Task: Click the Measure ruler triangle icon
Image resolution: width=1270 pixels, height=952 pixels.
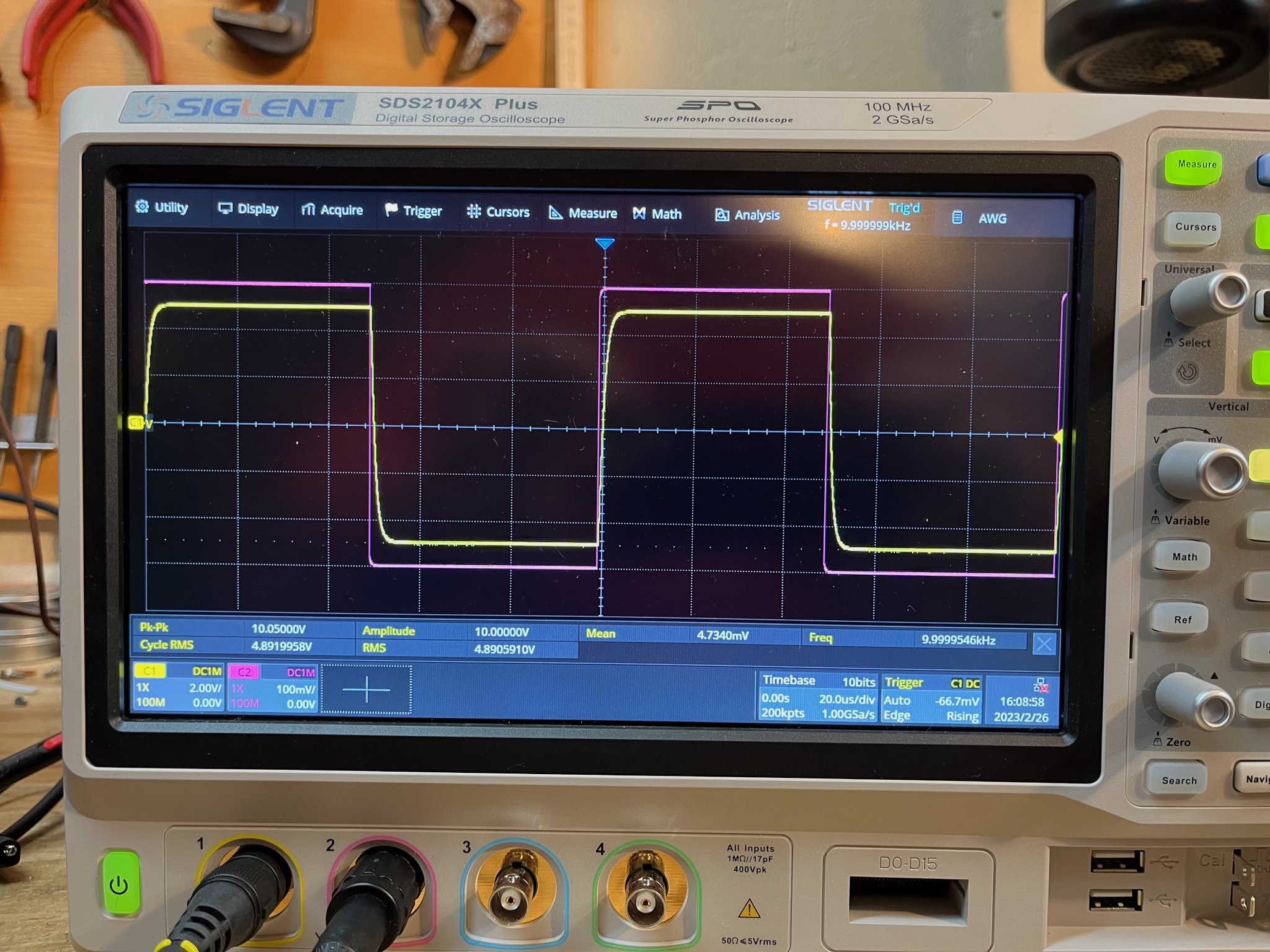Action: point(556,213)
